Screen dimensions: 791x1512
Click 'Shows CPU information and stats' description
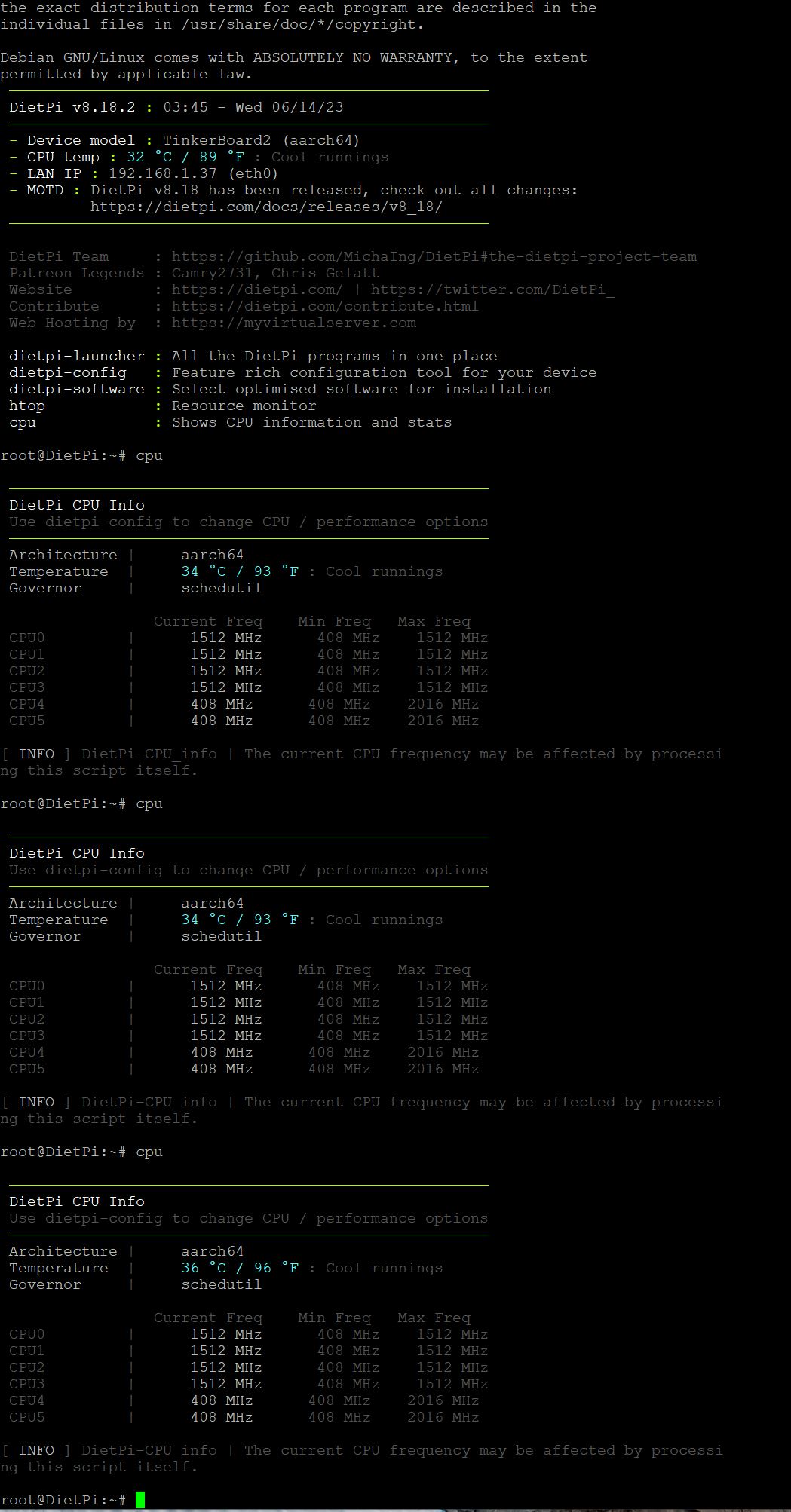pos(312,422)
